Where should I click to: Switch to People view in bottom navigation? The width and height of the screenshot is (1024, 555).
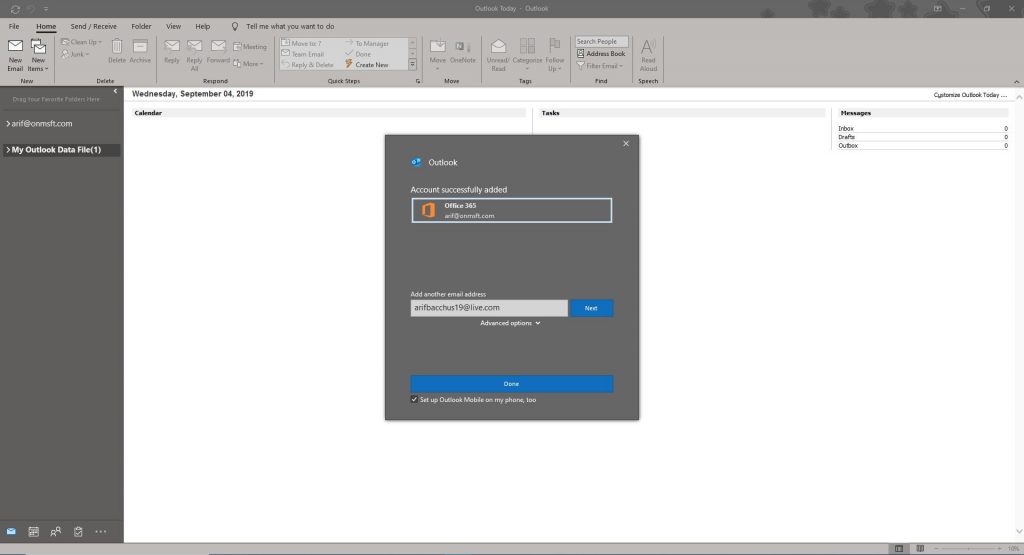coord(56,531)
